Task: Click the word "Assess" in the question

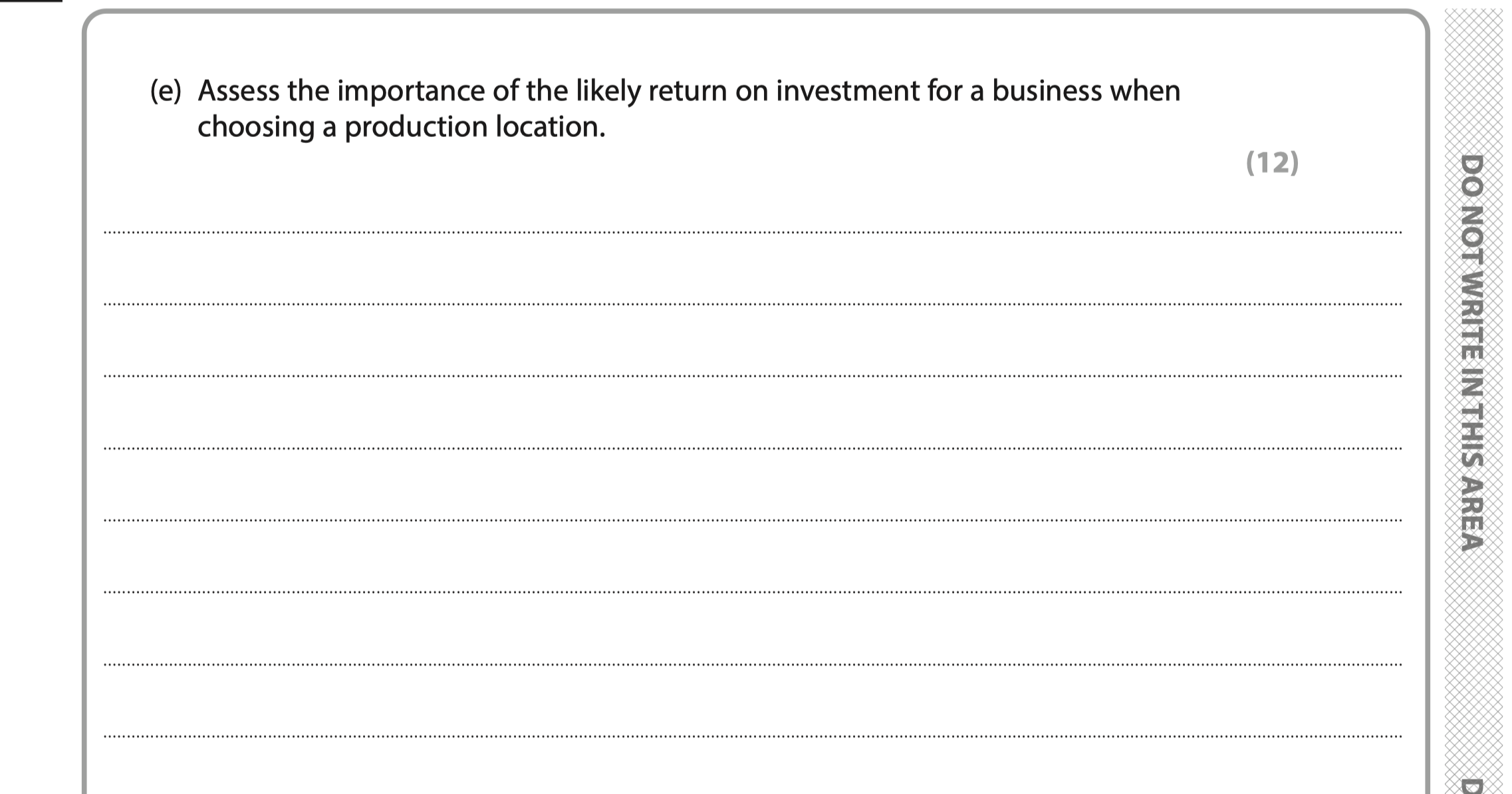Action: pyautogui.click(x=238, y=91)
